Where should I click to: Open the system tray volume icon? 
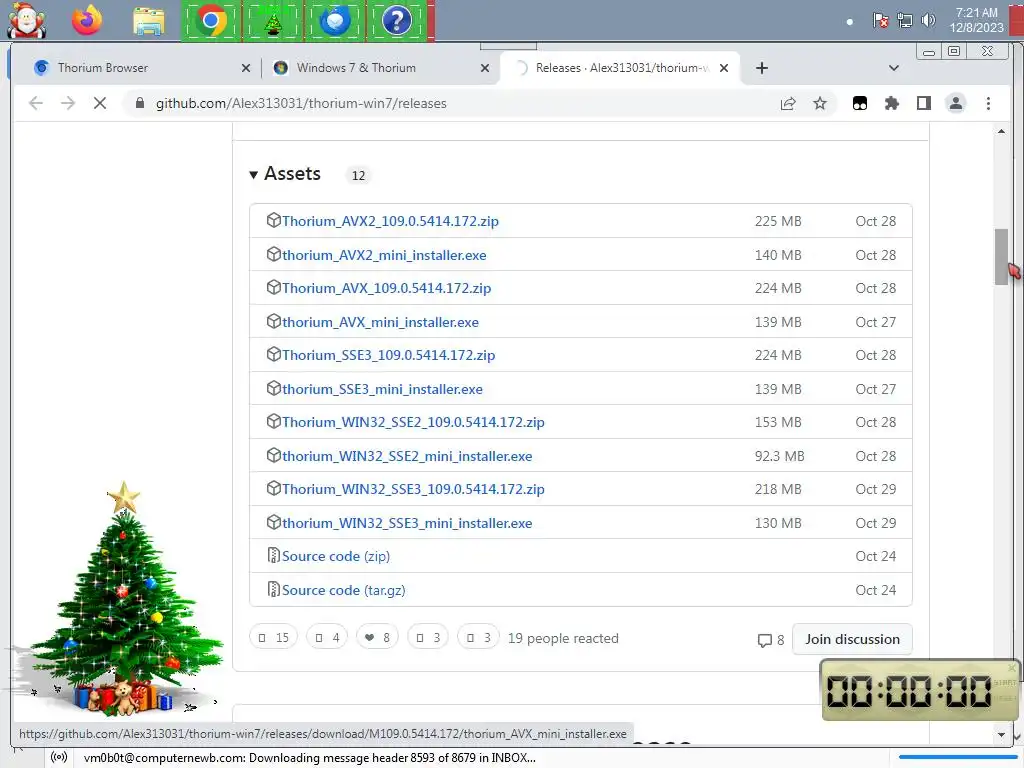(928, 20)
